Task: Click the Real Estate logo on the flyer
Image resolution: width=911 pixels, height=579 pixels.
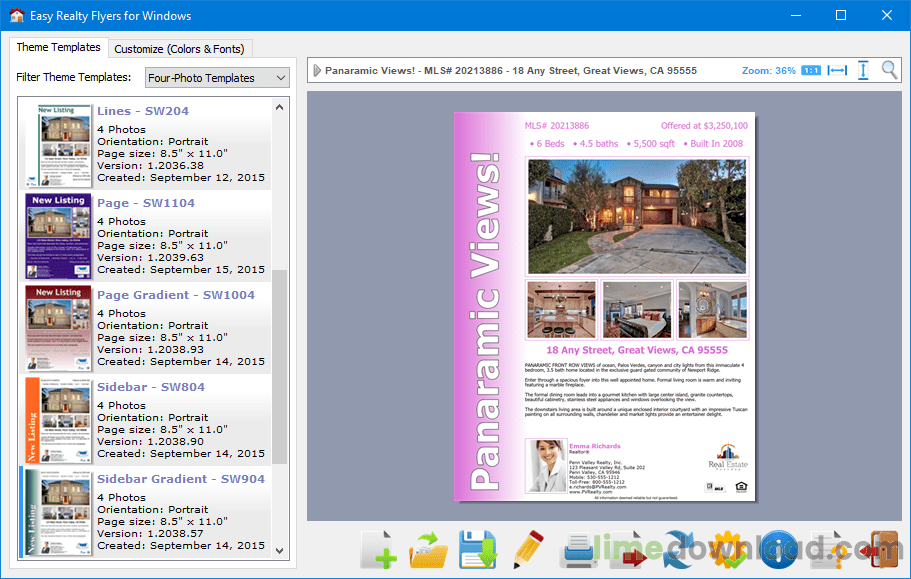Action: [728, 457]
